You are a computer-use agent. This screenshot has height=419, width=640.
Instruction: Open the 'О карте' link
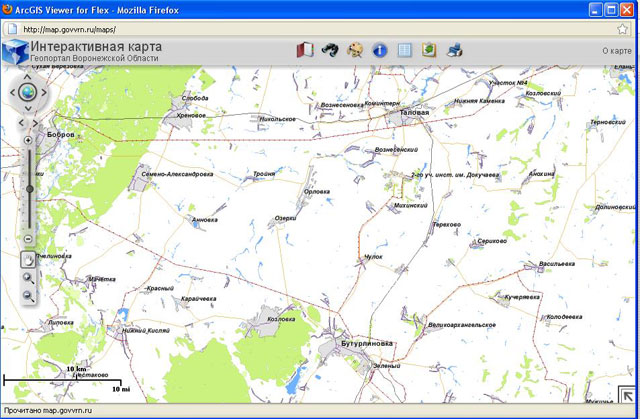click(x=616, y=51)
